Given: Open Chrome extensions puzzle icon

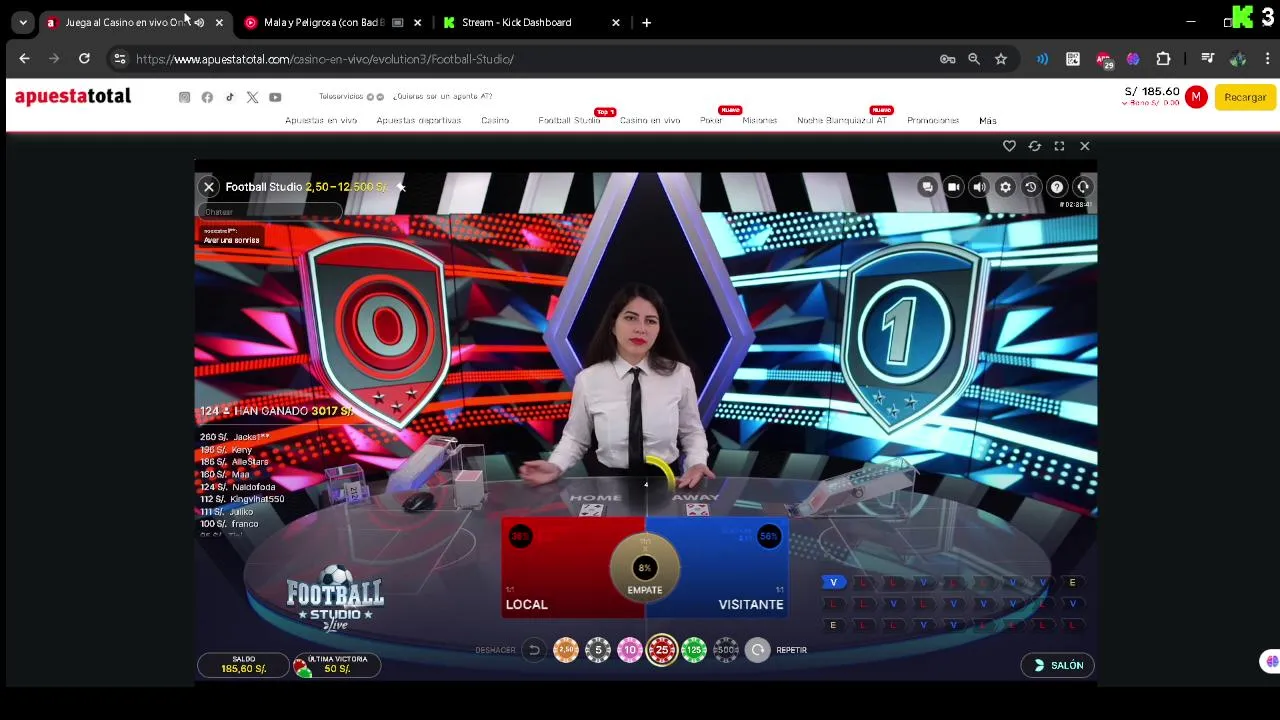Looking at the screenshot, I should 1163,59.
